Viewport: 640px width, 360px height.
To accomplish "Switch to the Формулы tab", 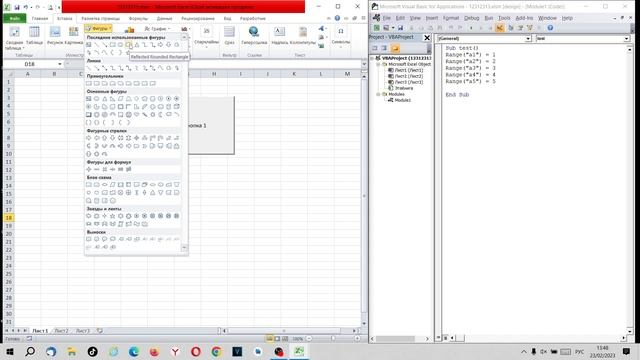I will coord(138,18).
